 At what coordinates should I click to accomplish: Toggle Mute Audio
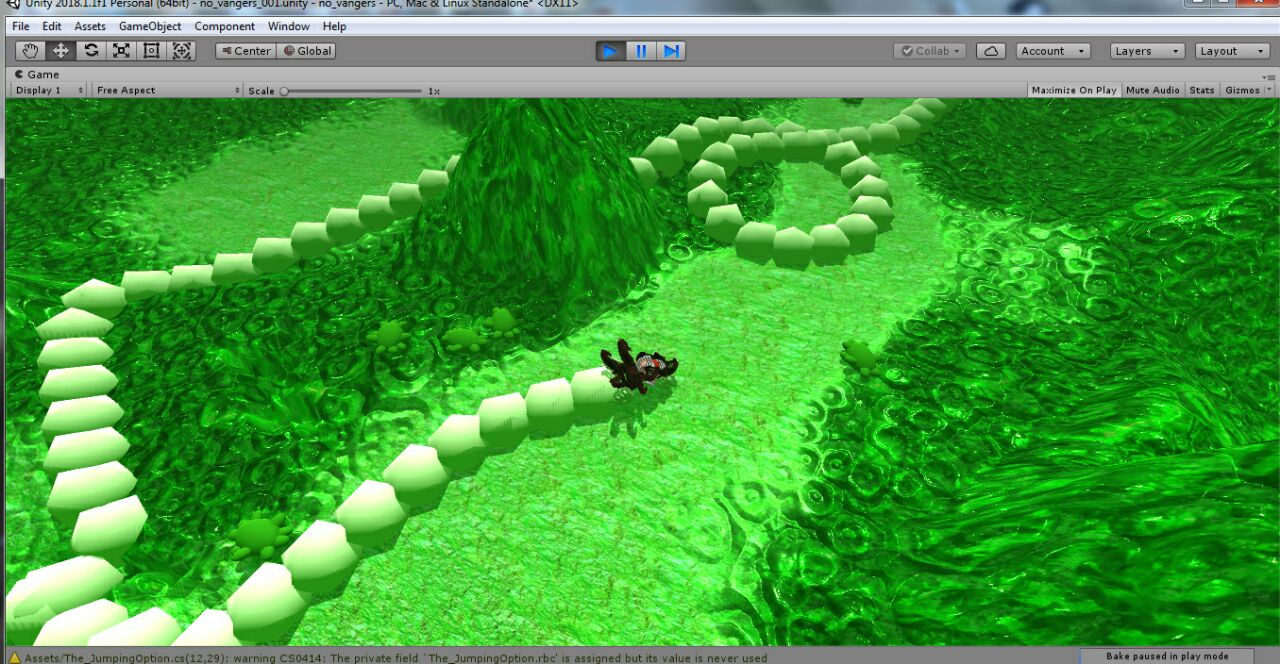coord(1152,90)
